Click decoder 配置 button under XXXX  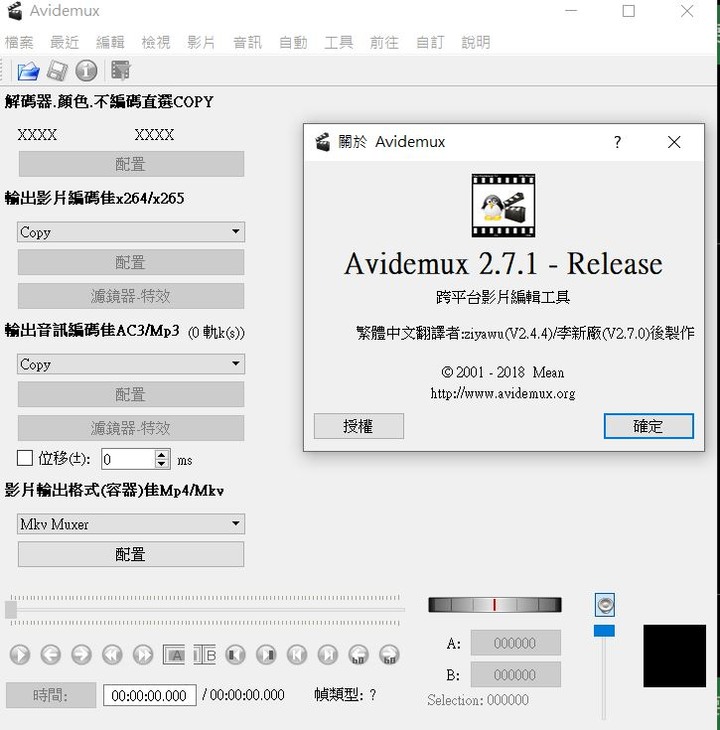pos(131,164)
